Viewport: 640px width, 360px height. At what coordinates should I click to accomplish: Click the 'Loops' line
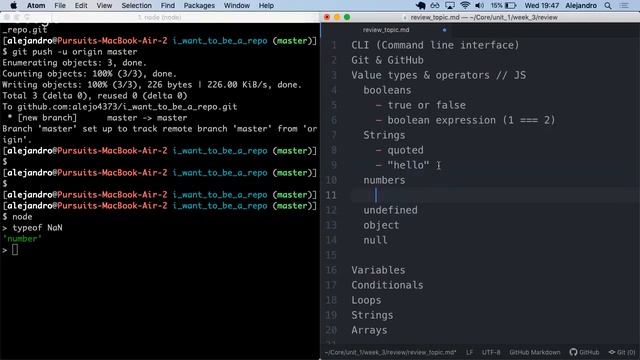[366, 300]
